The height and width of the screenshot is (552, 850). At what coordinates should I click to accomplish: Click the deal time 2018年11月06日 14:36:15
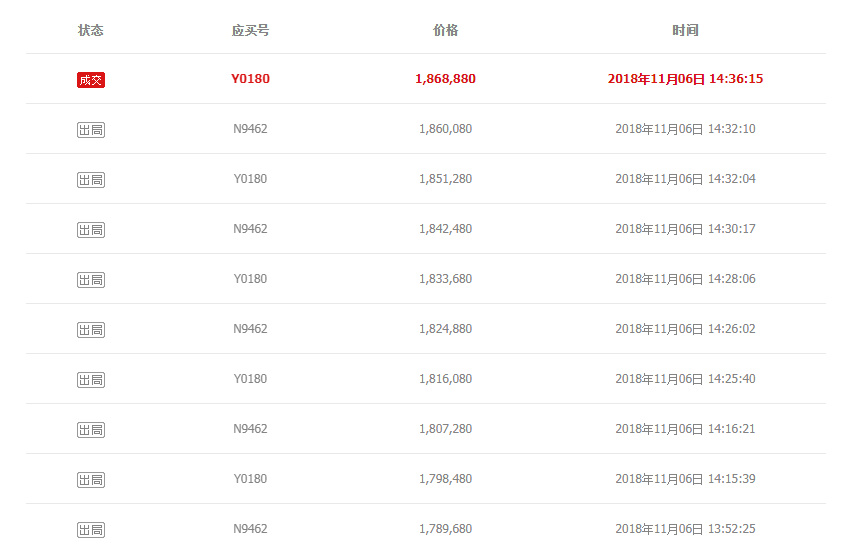tap(685, 79)
